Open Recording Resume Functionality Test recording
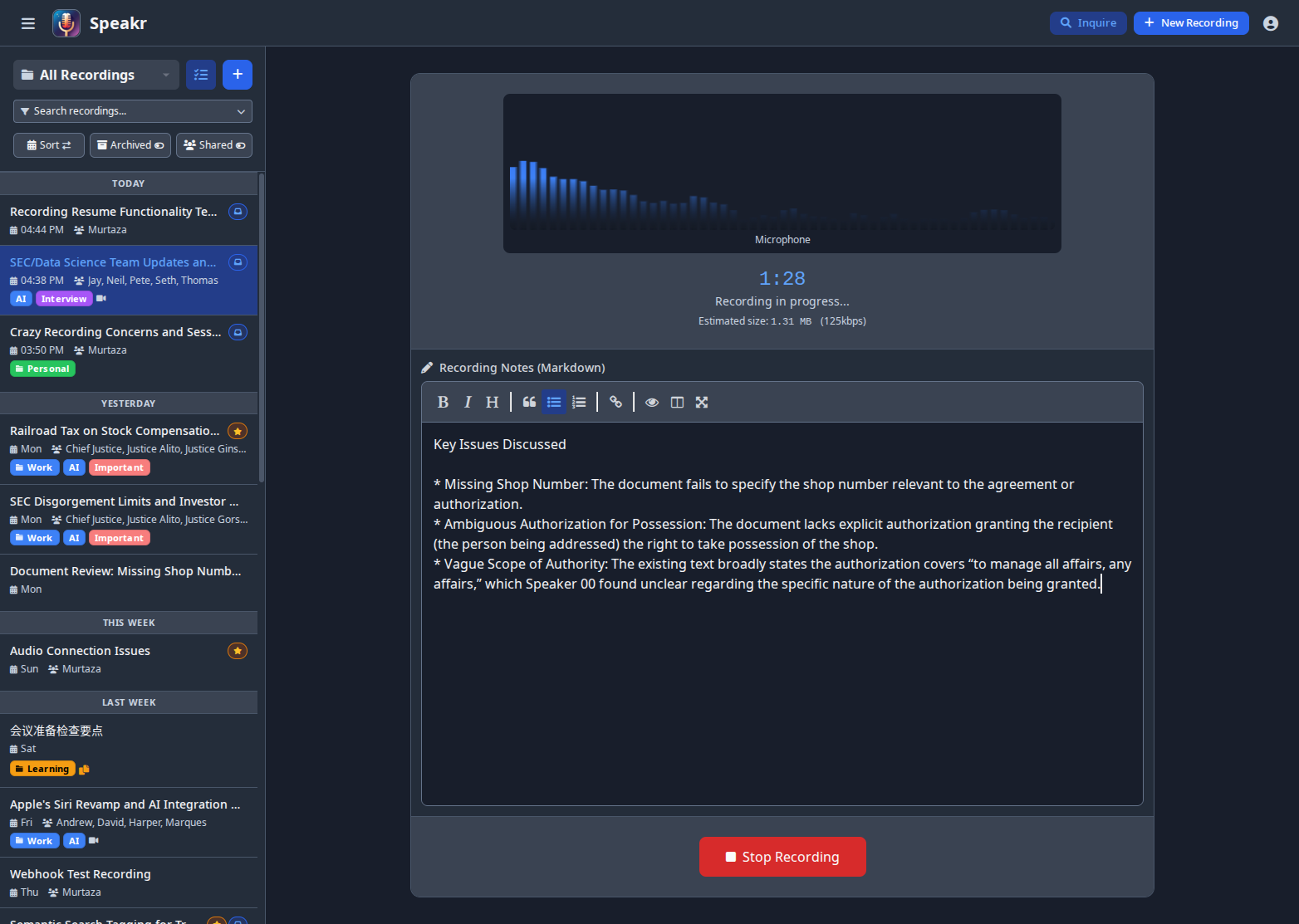The height and width of the screenshot is (924, 1299). pos(129,220)
